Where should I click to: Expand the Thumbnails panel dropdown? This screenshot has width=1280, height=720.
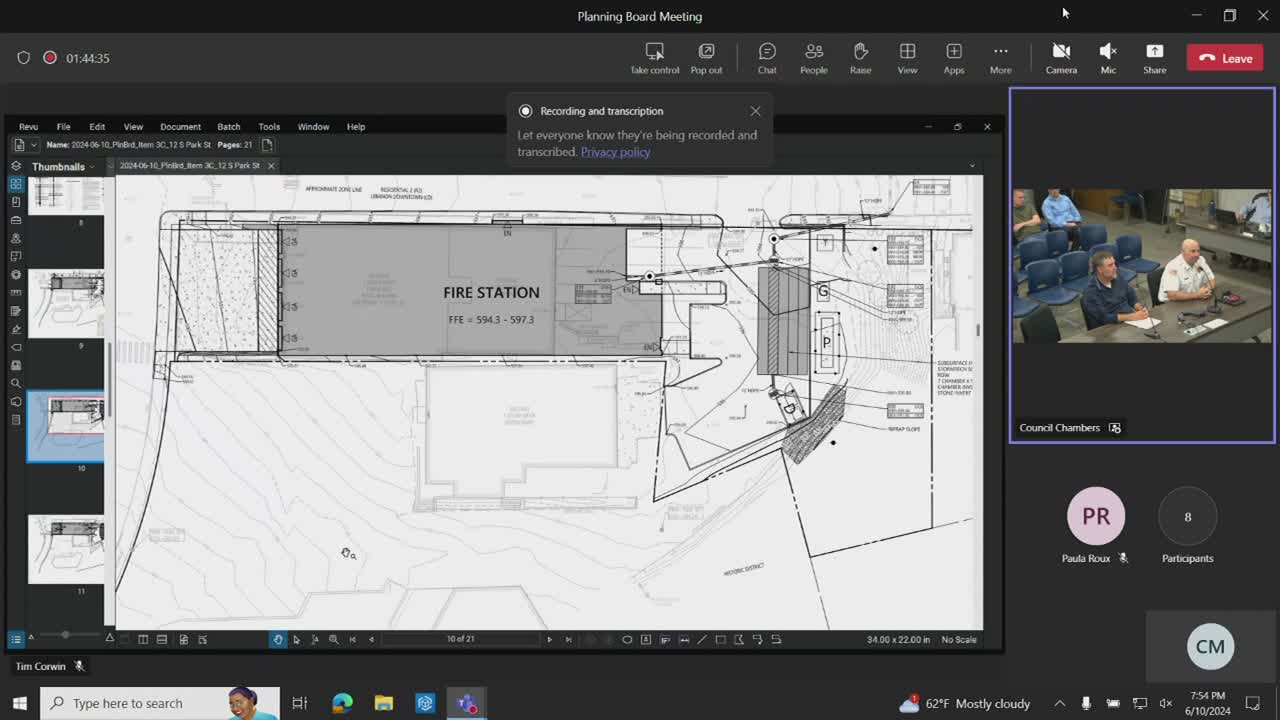click(92, 167)
